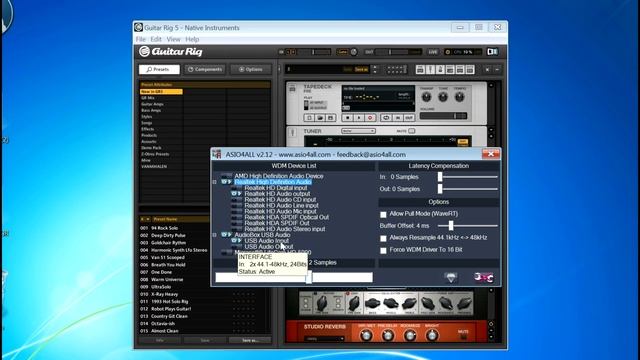Image resolution: width=640 pixels, height=360 pixels.
Task: Select Realtek HD Audio Line input
Action: click(x=281, y=206)
